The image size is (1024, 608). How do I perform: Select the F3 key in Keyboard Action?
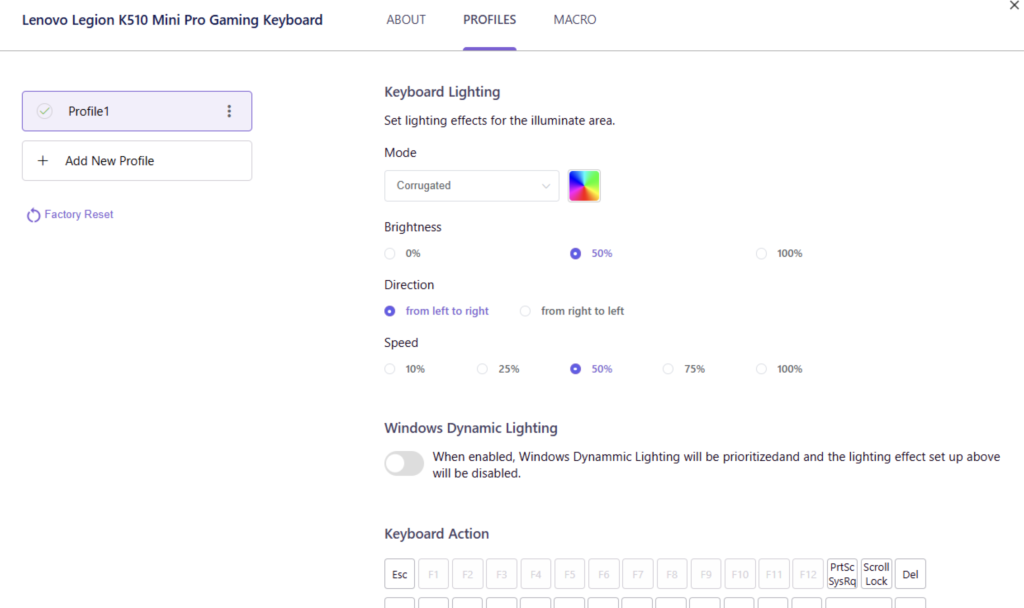click(502, 574)
